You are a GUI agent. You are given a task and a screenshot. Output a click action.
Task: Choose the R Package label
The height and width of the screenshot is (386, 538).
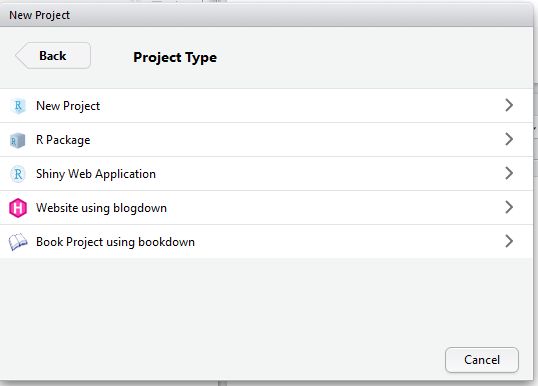tap(63, 140)
